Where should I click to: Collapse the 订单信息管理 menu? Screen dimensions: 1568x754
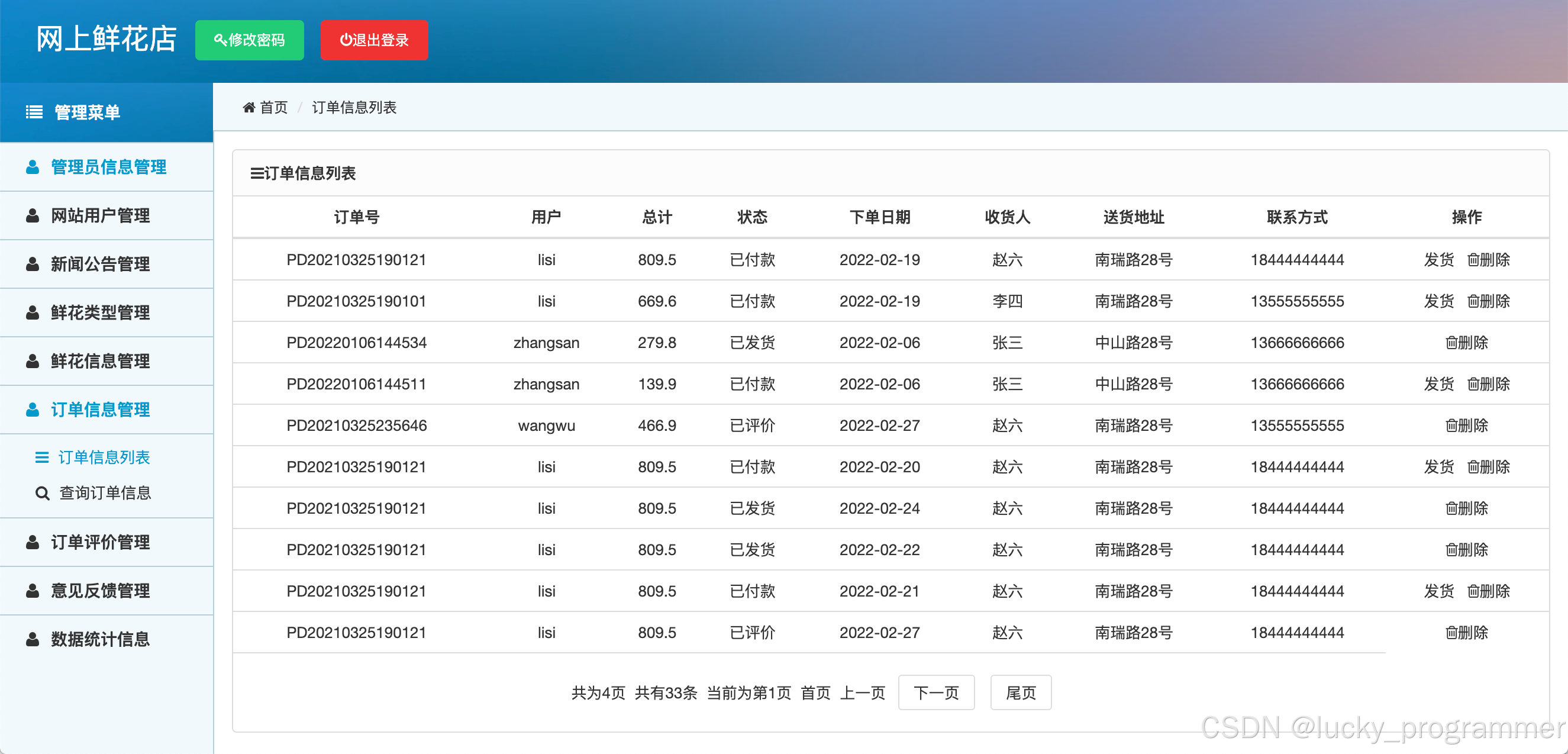tap(101, 410)
